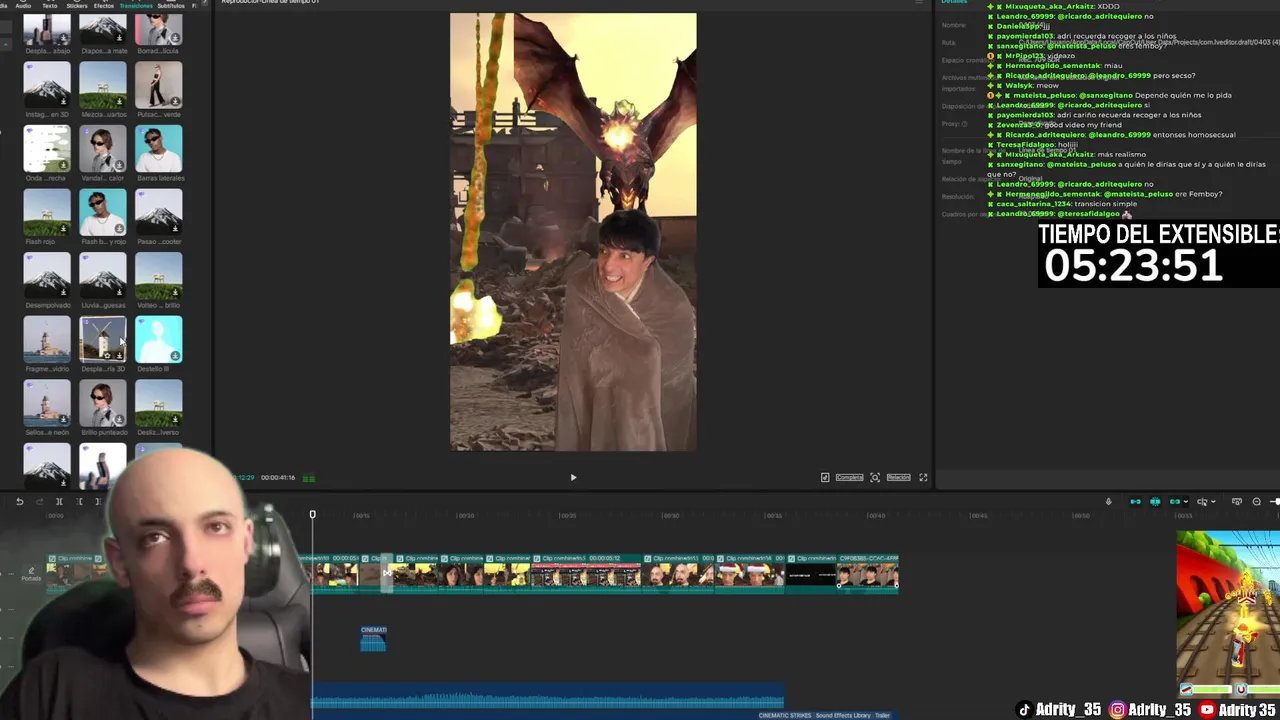The height and width of the screenshot is (720, 1280).
Task: Select the Desempolvado transition
Action: 47,276
